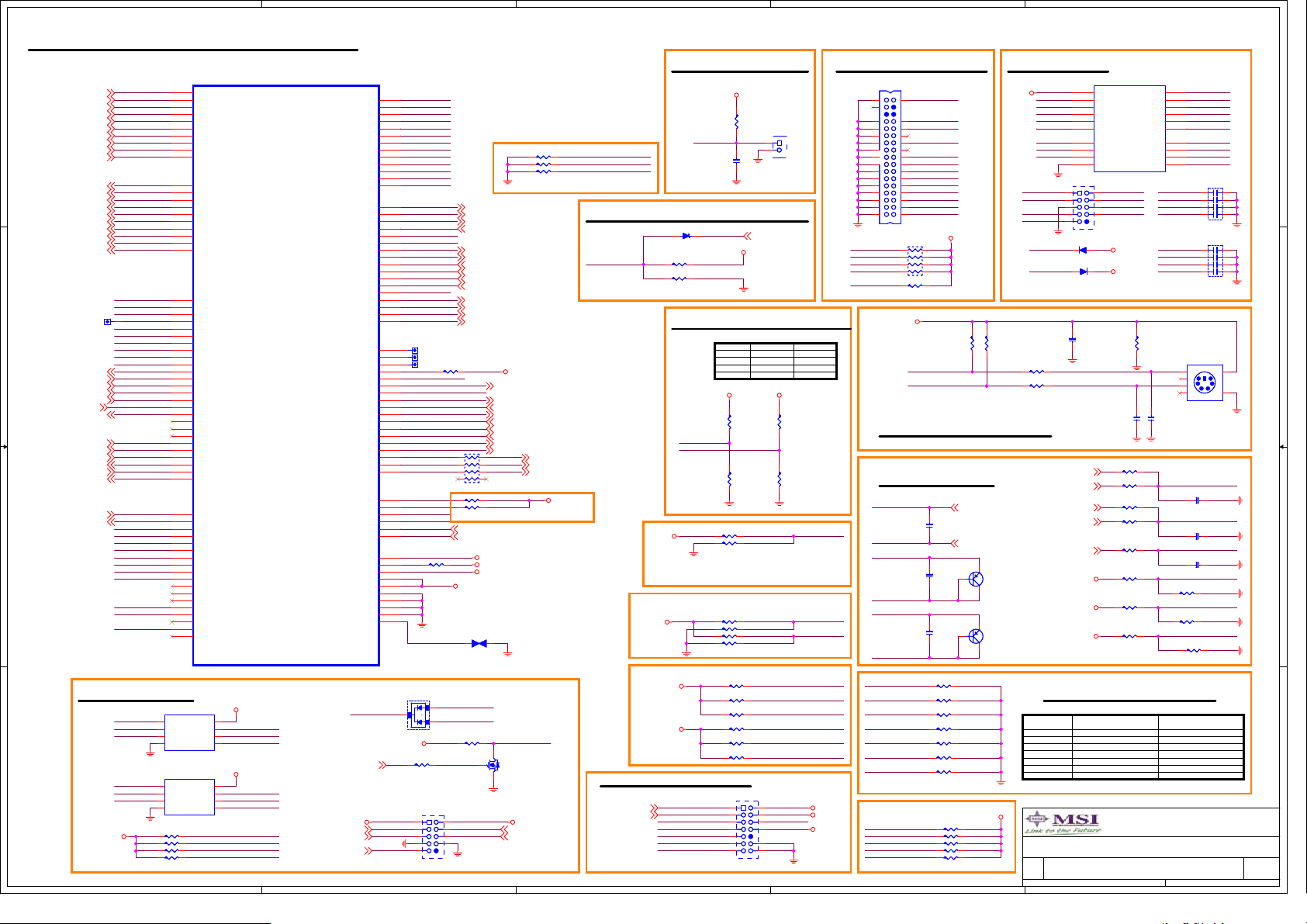Click the left-pointing diode in the top-right block
The height and width of the screenshot is (924, 1307).
1083,250
